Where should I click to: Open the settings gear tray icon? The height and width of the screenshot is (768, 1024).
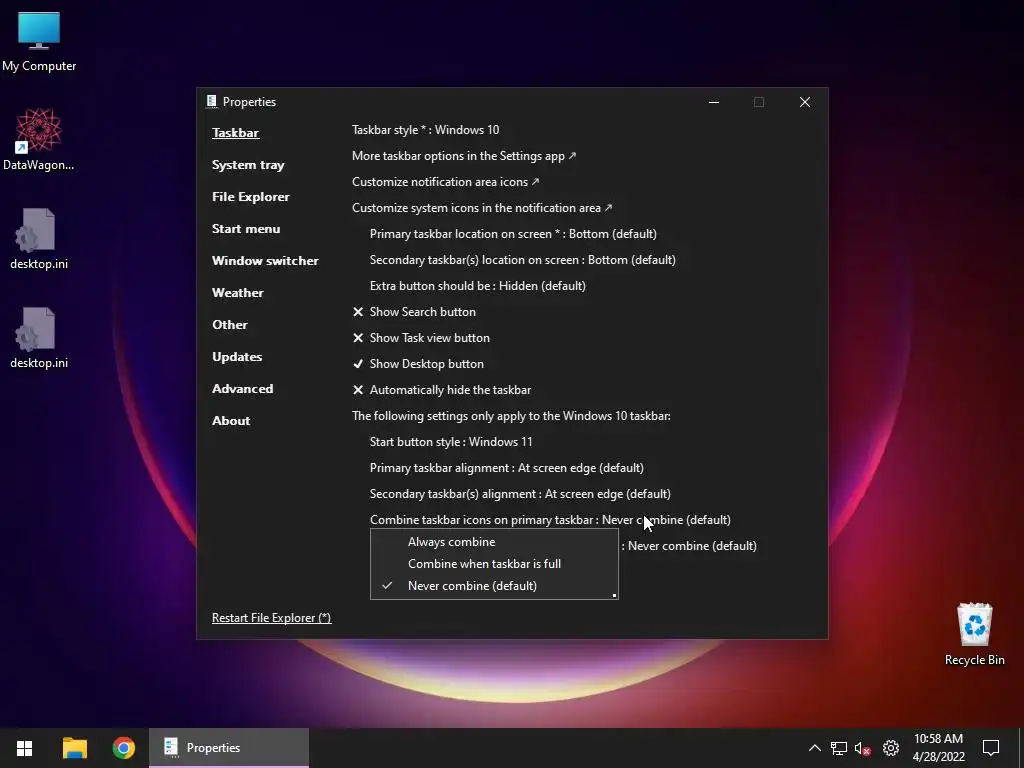[891, 748]
